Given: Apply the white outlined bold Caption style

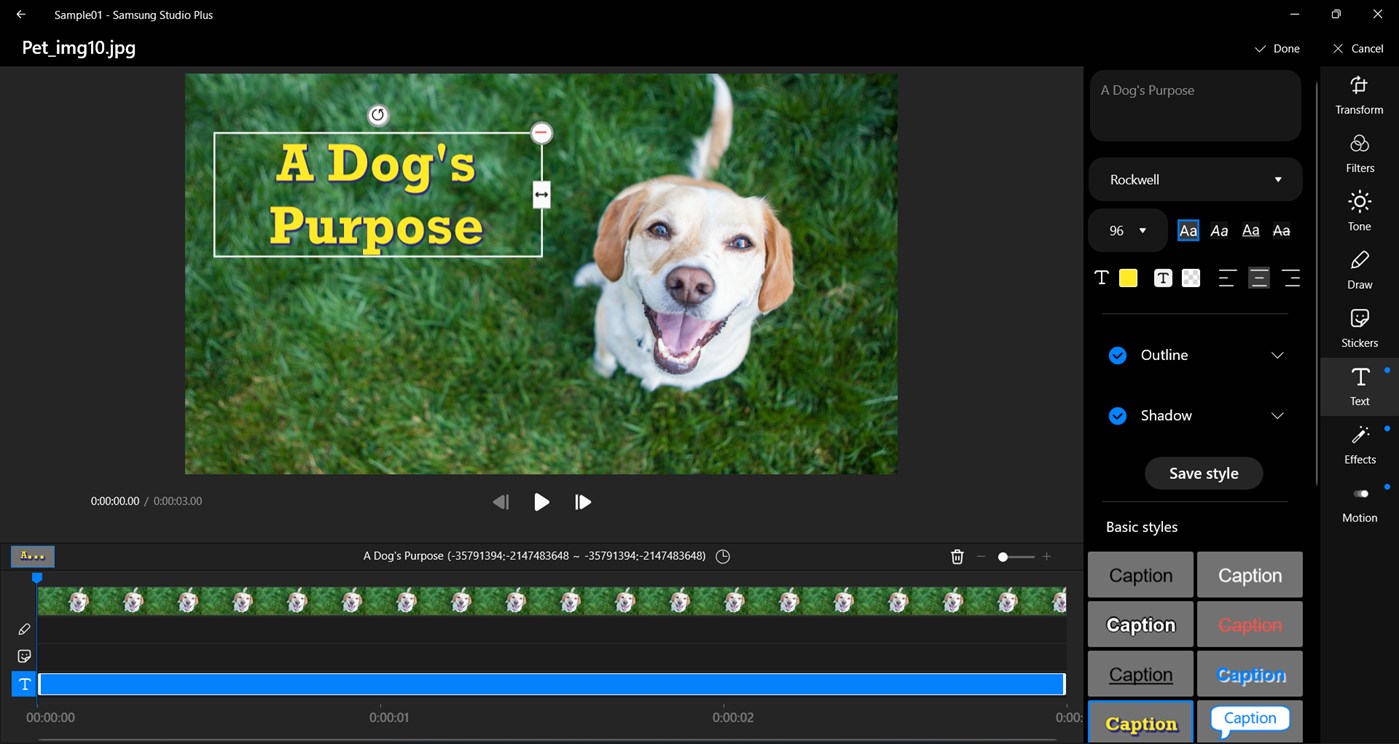Looking at the screenshot, I should point(1141,625).
